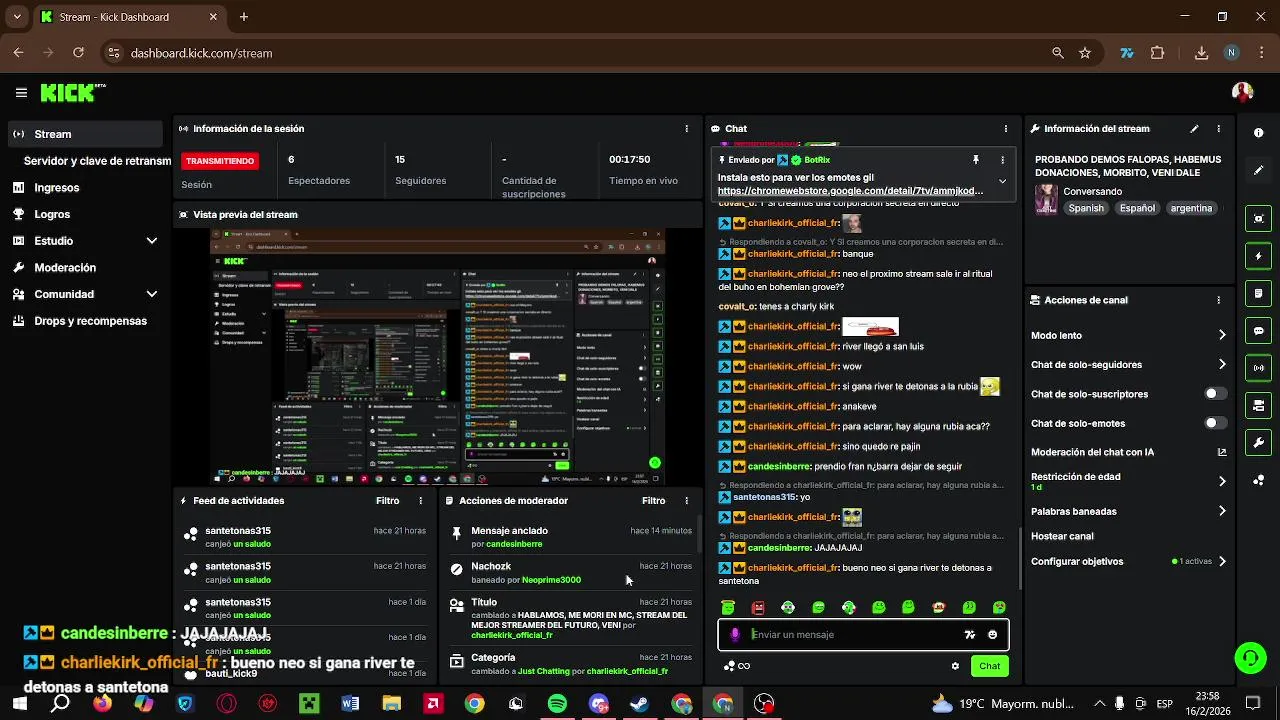
Task: Open the Moderación del chat con IA external link
Action: coord(1221,452)
